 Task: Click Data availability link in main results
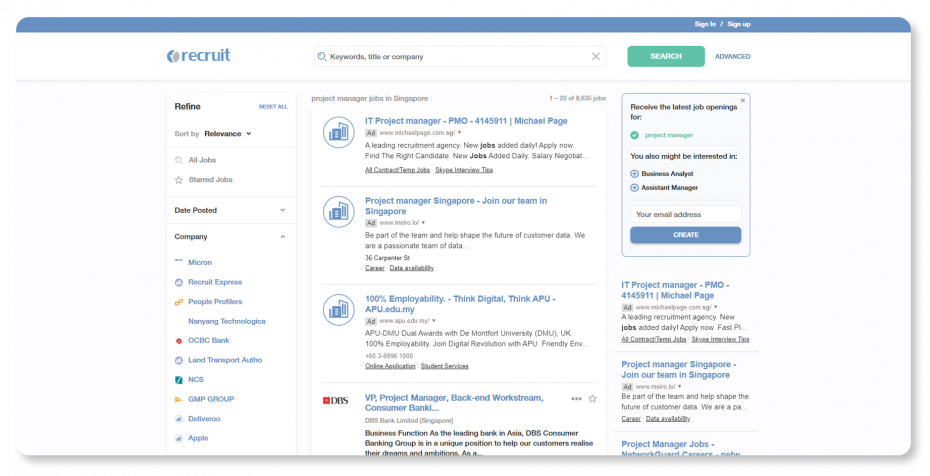coord(412,268)
